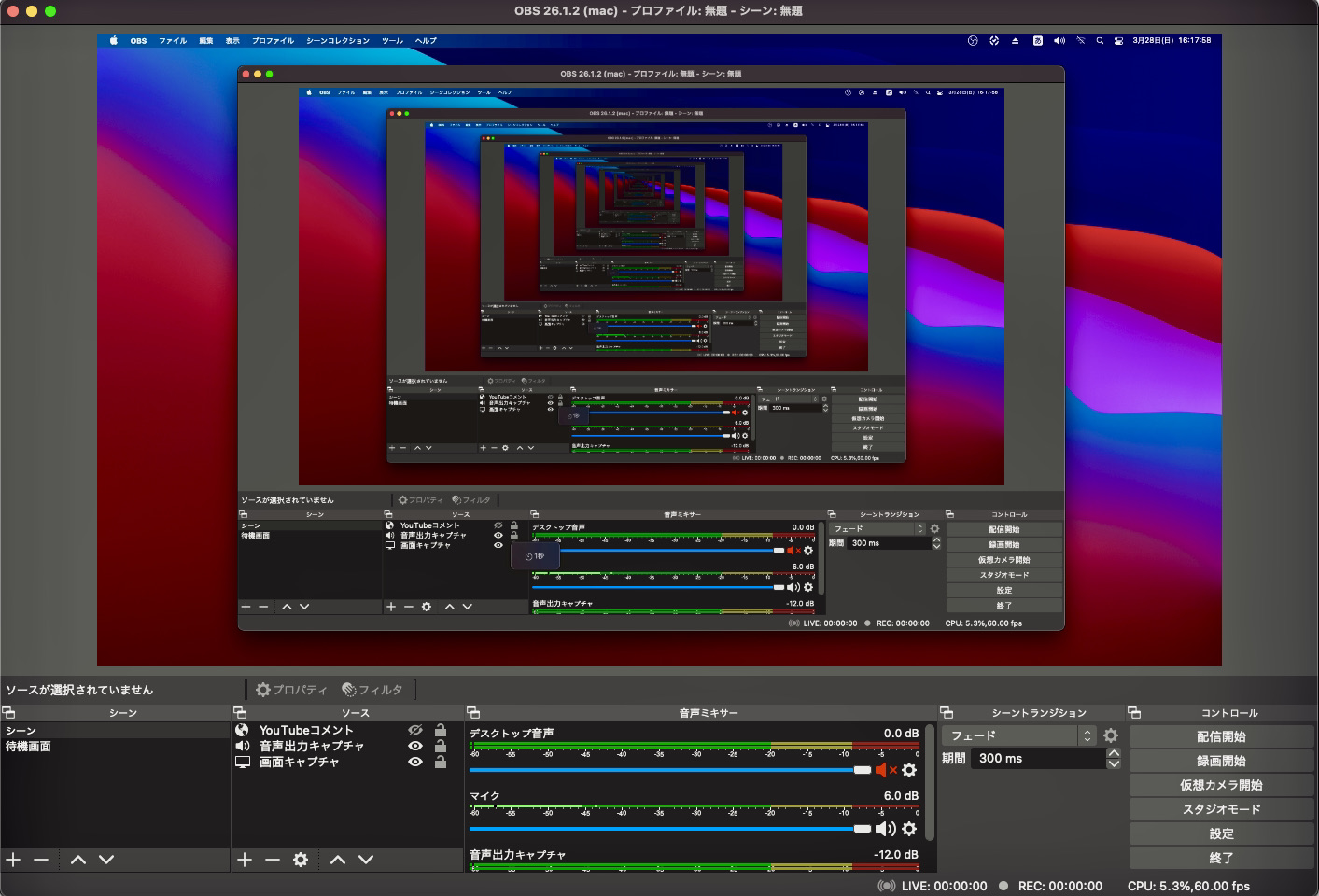
Task: Start virtual camera with 仮想カメラ開始
Action: point(1221,785)
